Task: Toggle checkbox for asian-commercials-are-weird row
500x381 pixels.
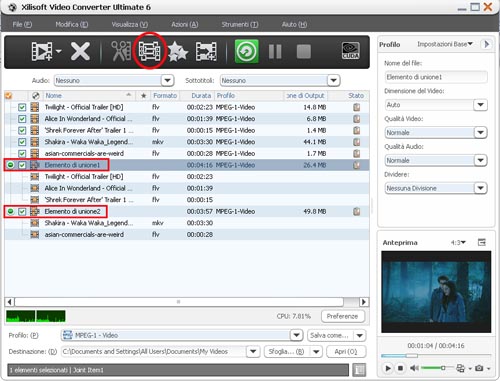Action: [x=22, y=154]
